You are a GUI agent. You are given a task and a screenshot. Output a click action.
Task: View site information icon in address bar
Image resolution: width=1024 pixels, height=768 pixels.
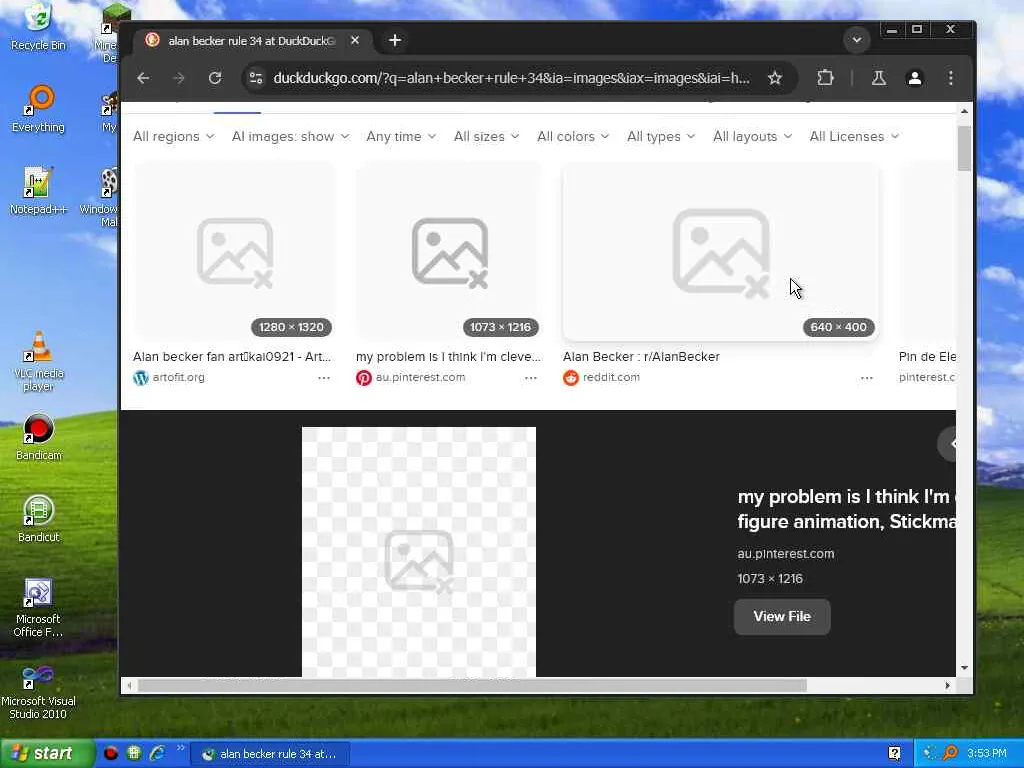point(256,78)
